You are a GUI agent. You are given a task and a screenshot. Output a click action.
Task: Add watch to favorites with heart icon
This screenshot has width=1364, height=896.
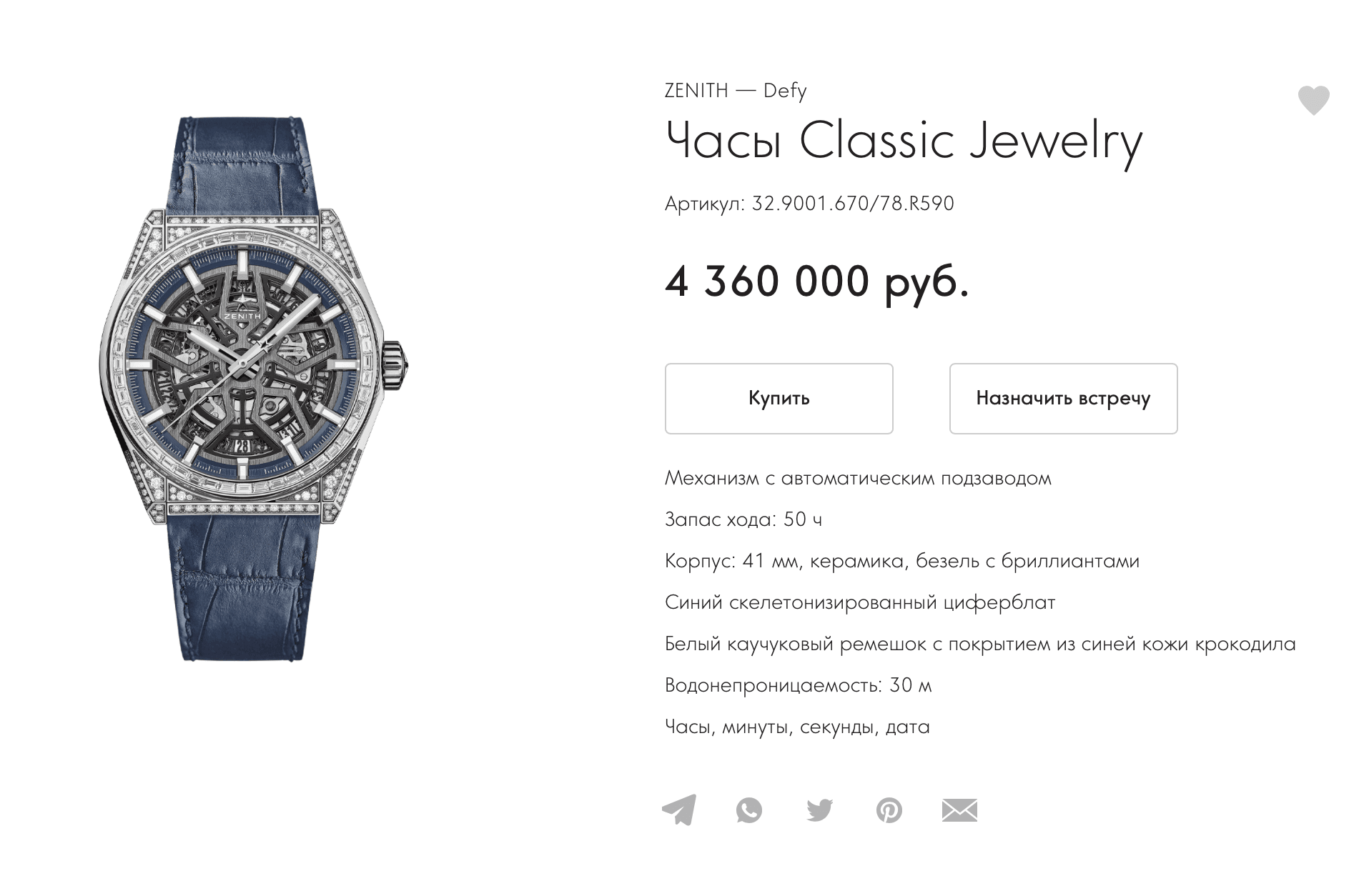pos(1313,100)
